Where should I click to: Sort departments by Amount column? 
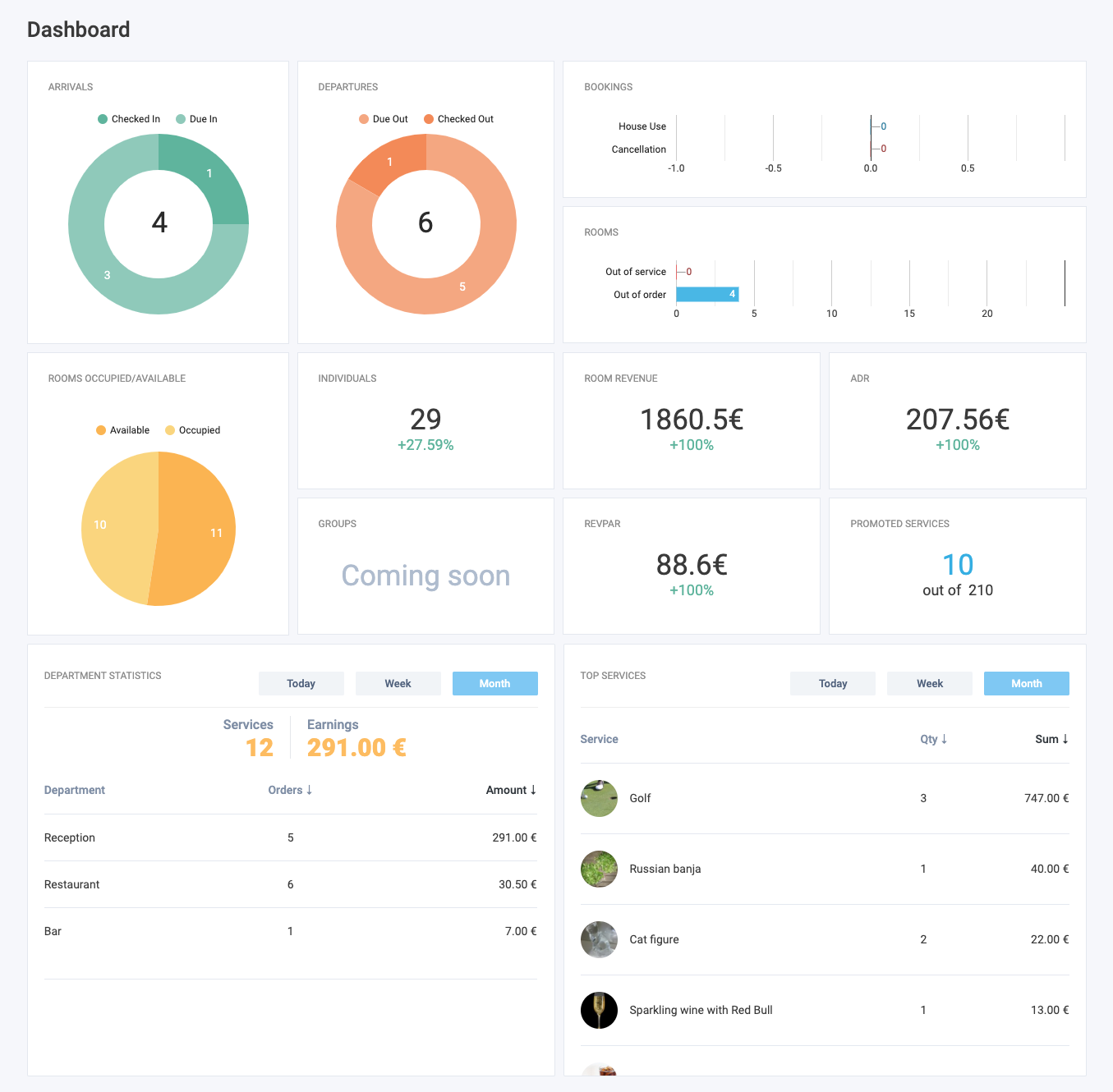(511, 790)
